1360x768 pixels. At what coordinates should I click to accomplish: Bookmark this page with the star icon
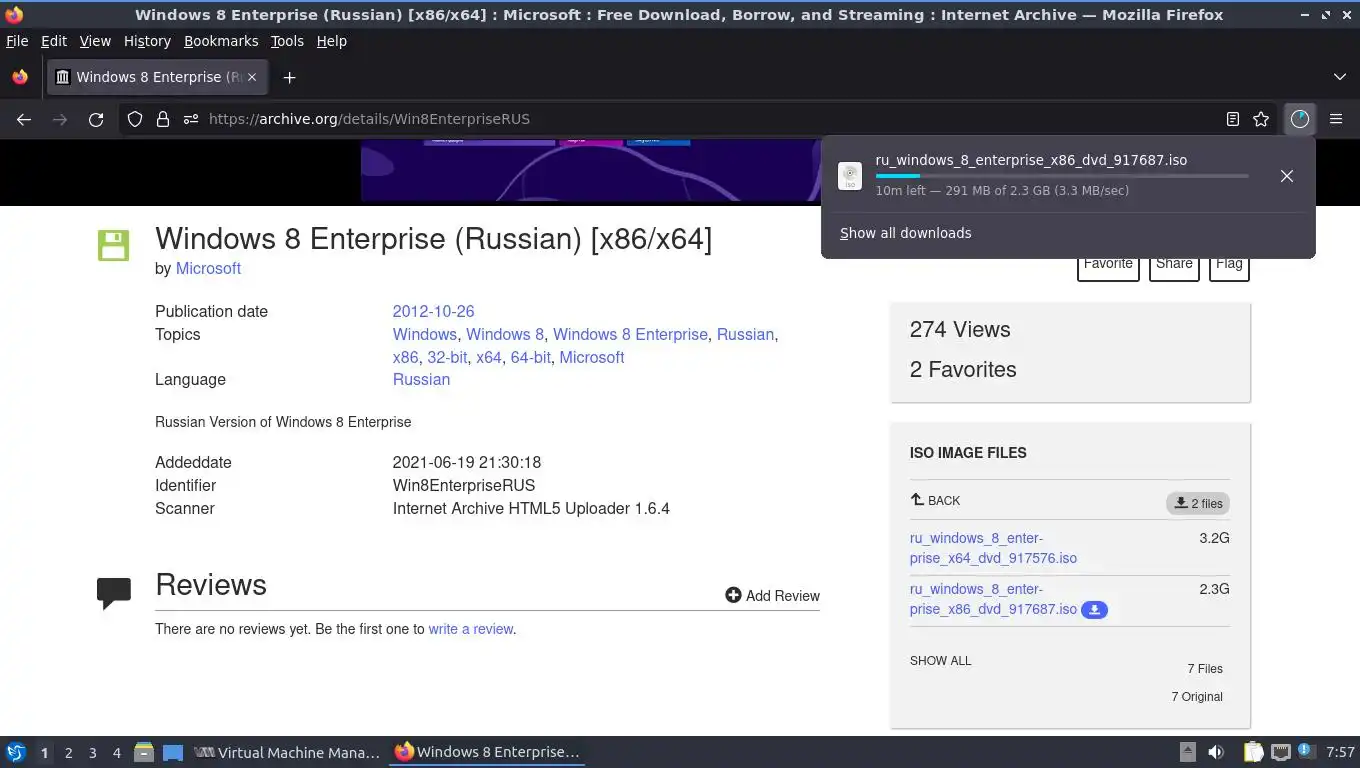(1261, 119)
